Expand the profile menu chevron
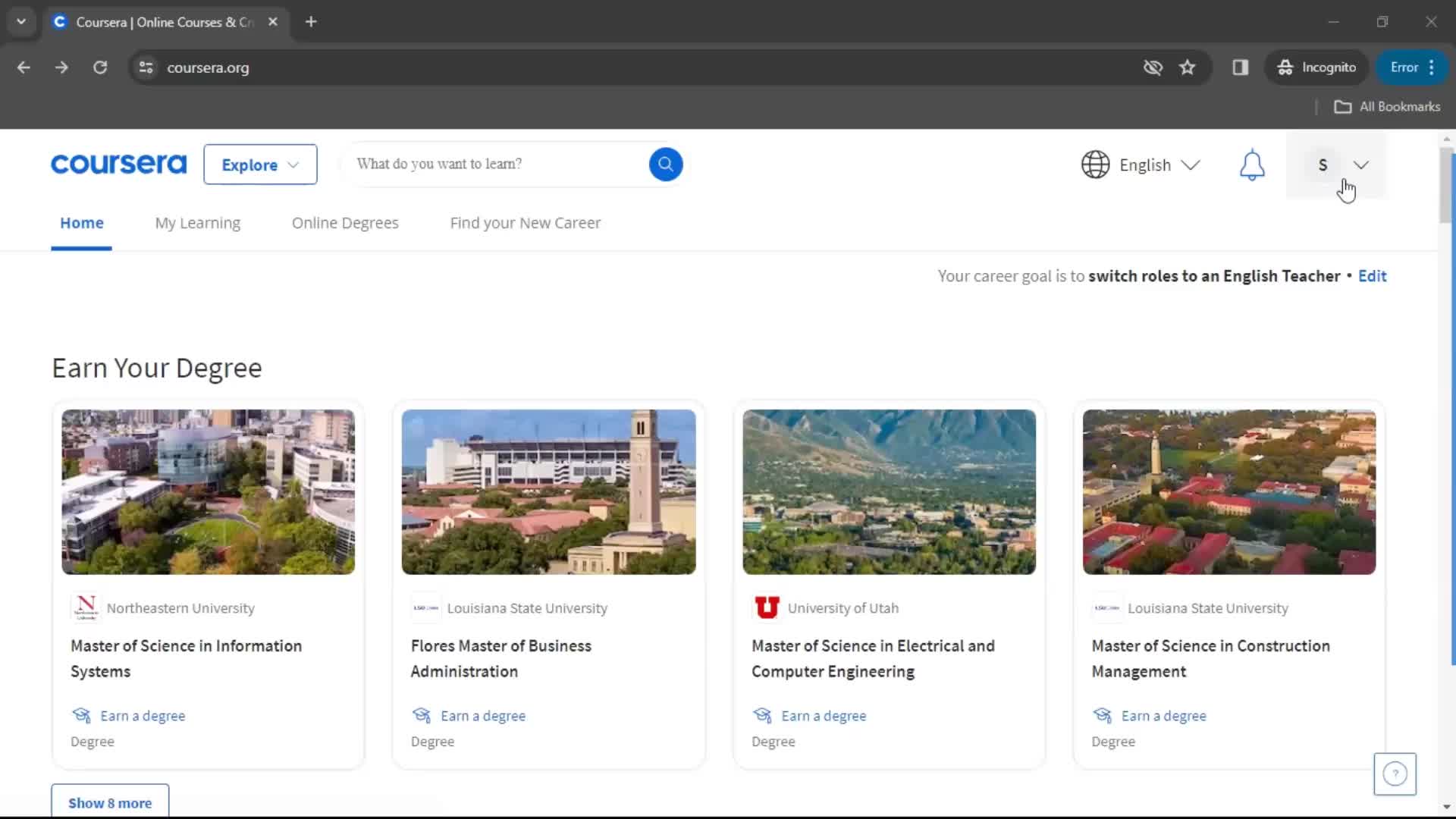The height and width of the screenshot is (819, 1456). (1360, 165)
